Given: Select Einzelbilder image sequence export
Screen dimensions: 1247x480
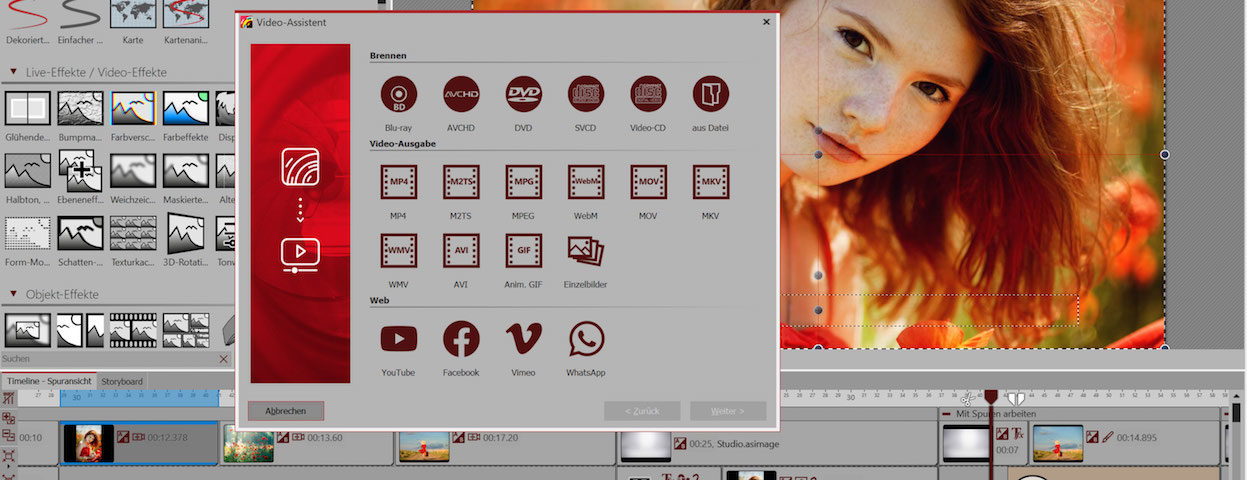Looking at the screenshot, I should tap(586, 250).
